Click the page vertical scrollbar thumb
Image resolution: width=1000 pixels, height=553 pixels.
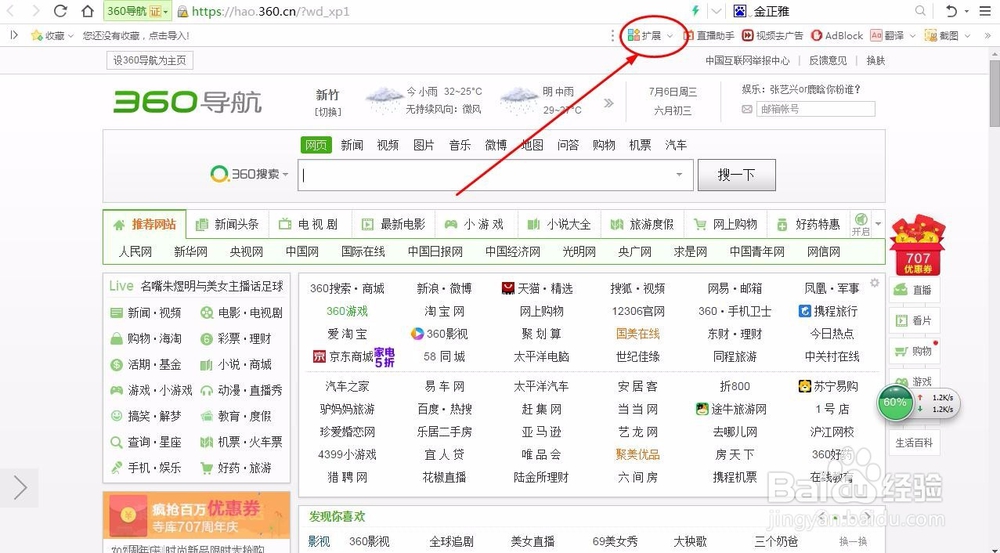pos(994,93)
